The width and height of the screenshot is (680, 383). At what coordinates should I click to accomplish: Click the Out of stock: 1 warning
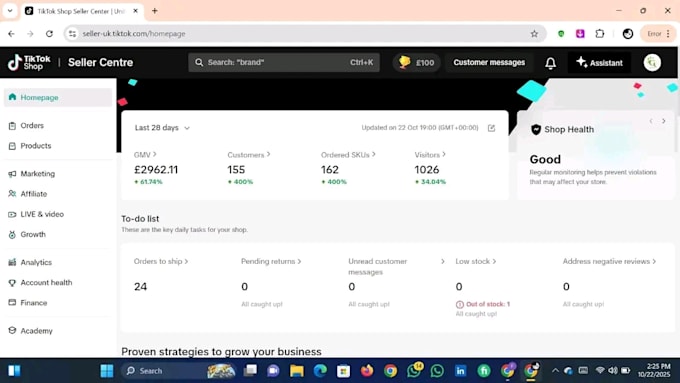click(483, 304)
